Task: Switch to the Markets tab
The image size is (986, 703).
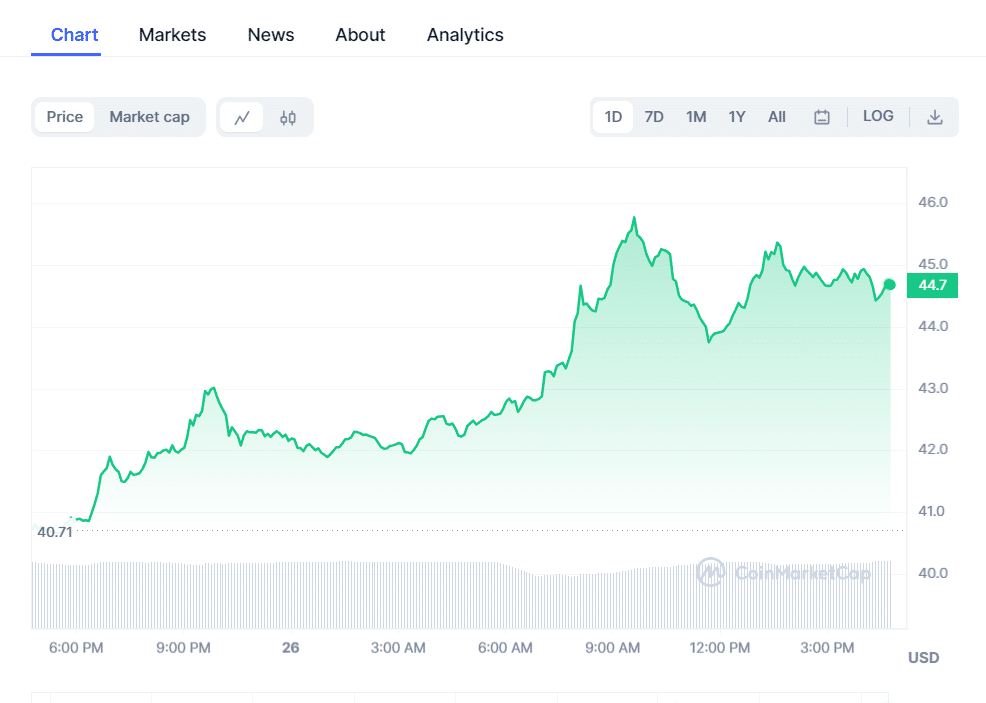Action: pos(172,35)
